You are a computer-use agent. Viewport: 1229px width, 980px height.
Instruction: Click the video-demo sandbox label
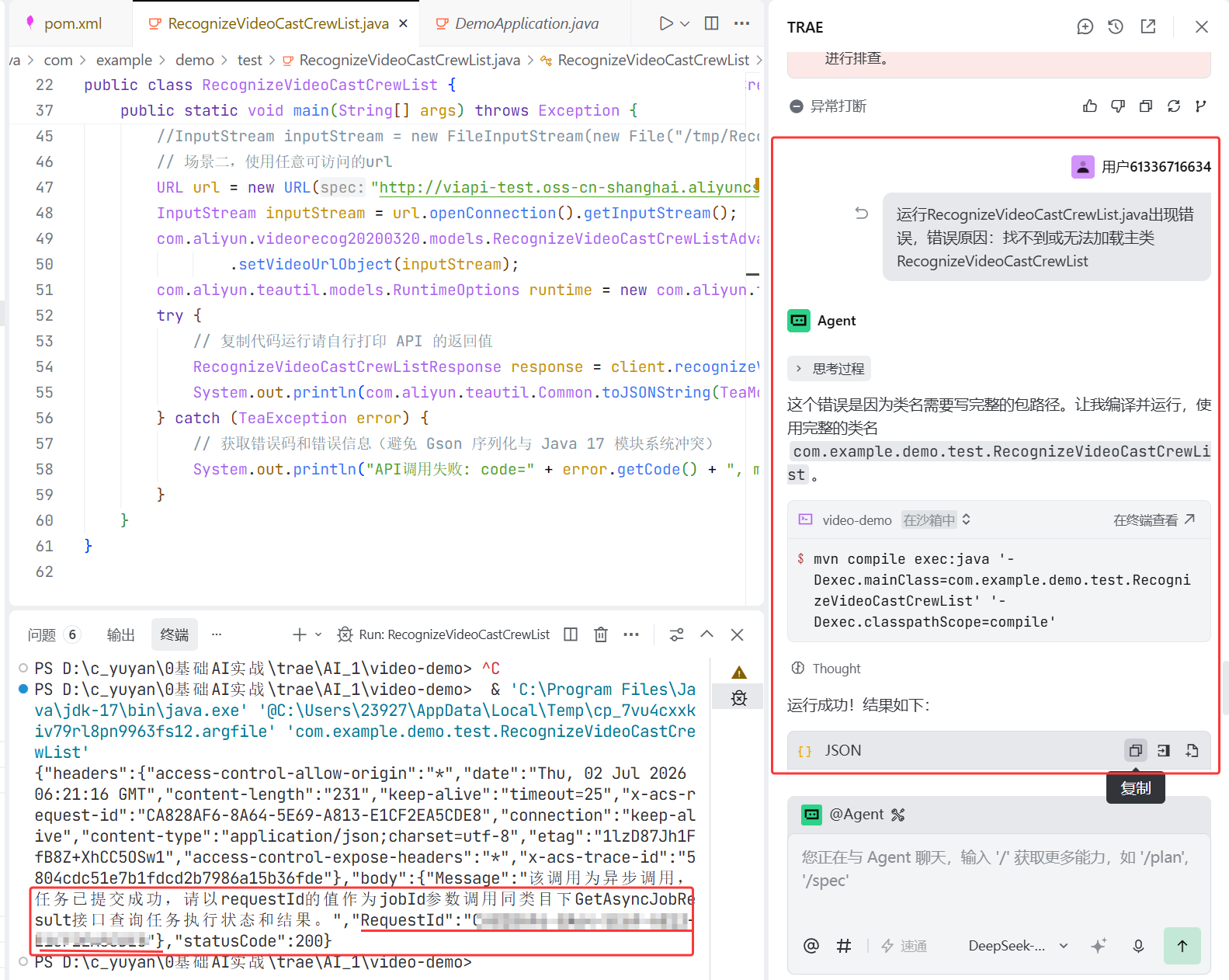pos(856,520)
